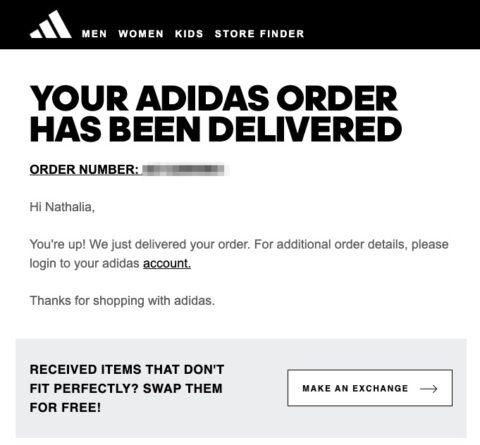Click the login to your adidas text
Viewport: 480px width, 445px height.
(84, 263)
